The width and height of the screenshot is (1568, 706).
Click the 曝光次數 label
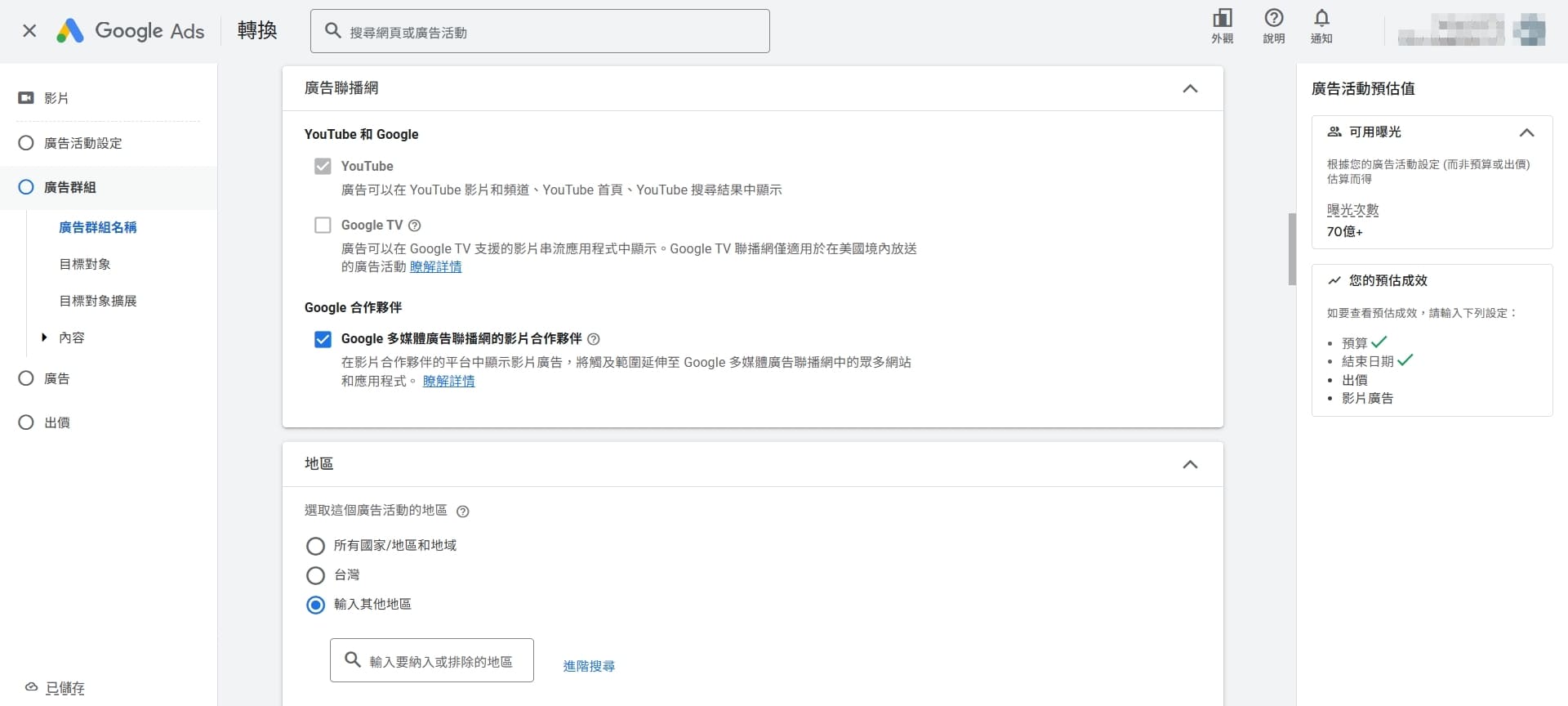(x=1352, y=210)
